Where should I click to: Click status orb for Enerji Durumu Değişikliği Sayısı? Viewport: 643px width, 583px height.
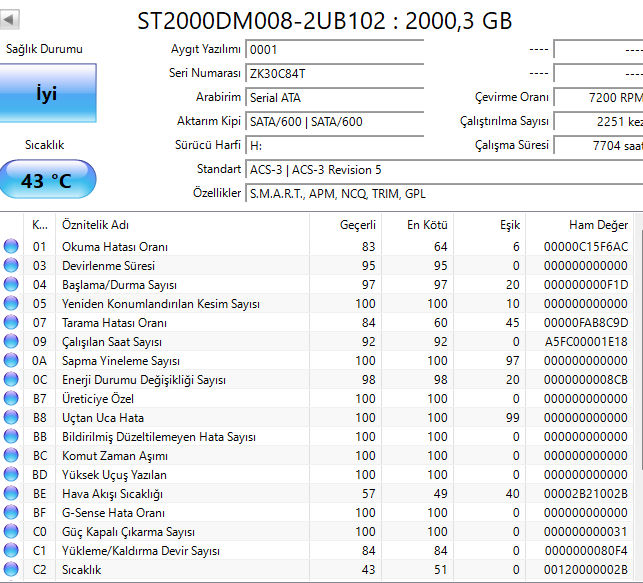point(11,379)
